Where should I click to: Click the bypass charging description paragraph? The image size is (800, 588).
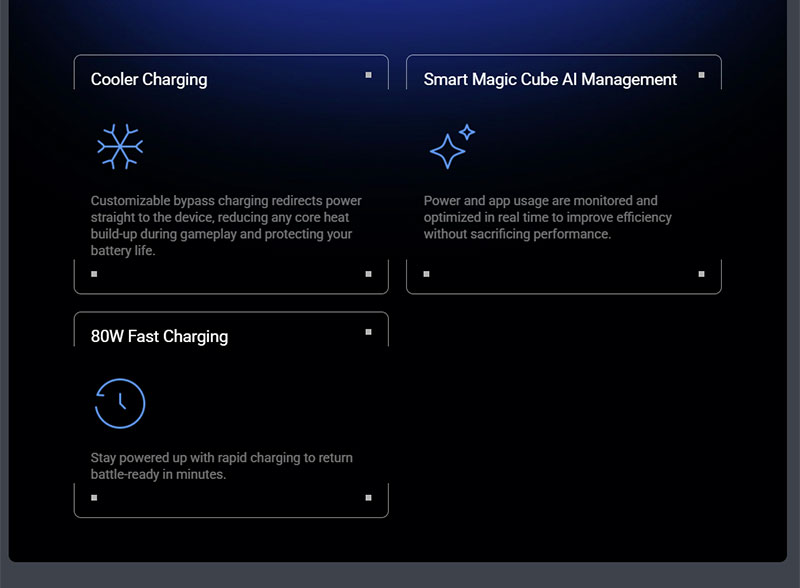pos(226,226)
